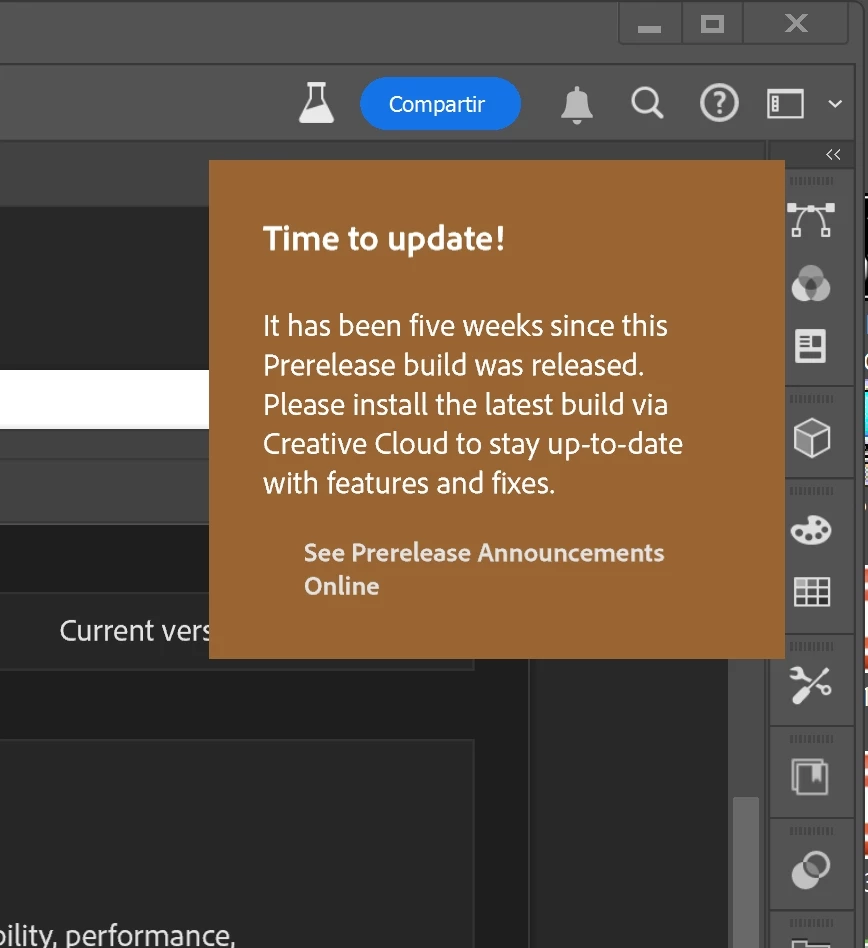Screen dimensions: 868x948
Task: Close the application window
Action: pyautogui.click(x=796, y=24)
